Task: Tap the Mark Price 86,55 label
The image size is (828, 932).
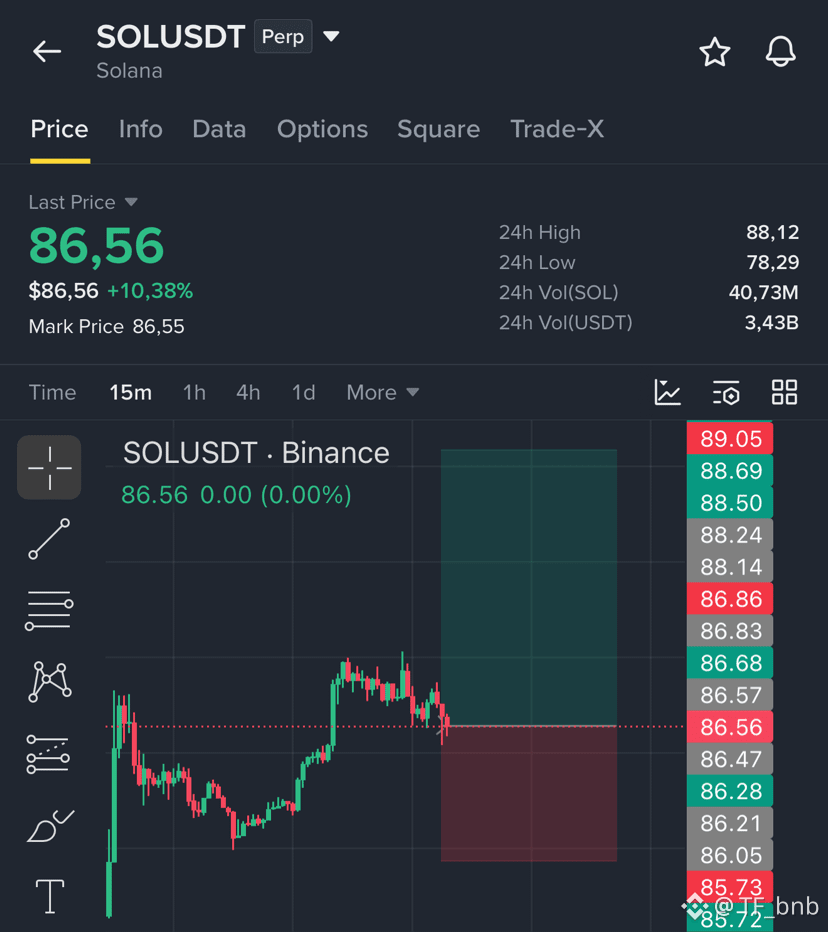Action: pos(106,326)
